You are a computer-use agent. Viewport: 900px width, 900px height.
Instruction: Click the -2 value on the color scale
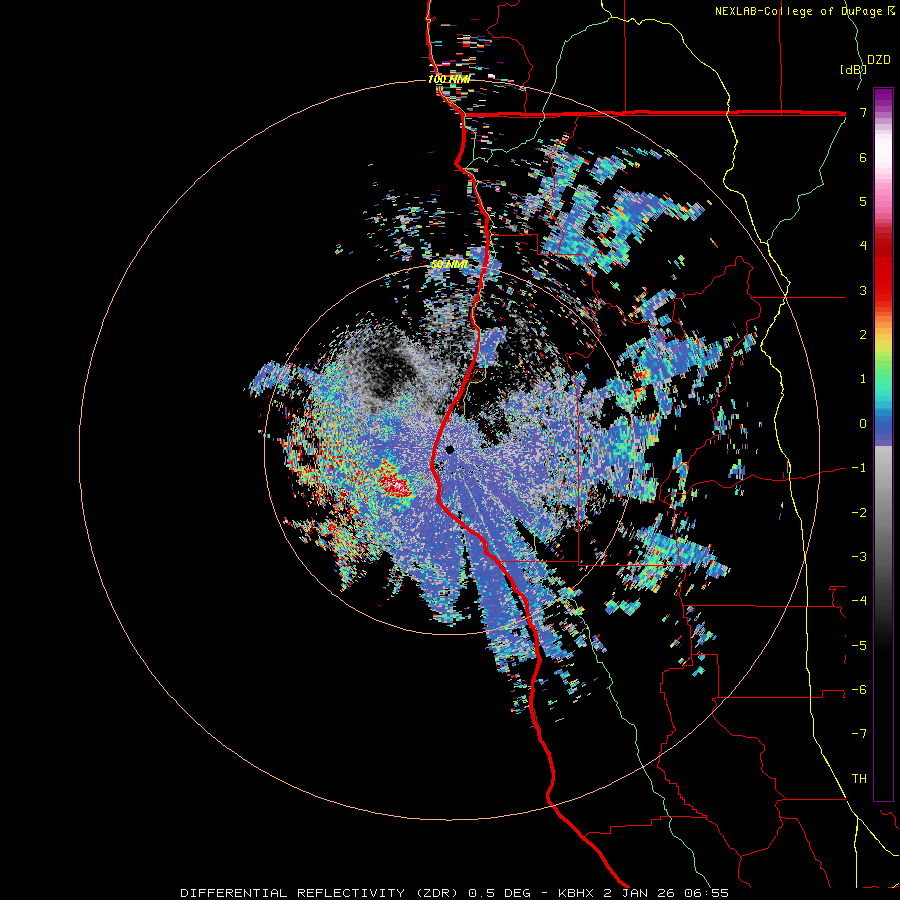[x=859, y=512]
